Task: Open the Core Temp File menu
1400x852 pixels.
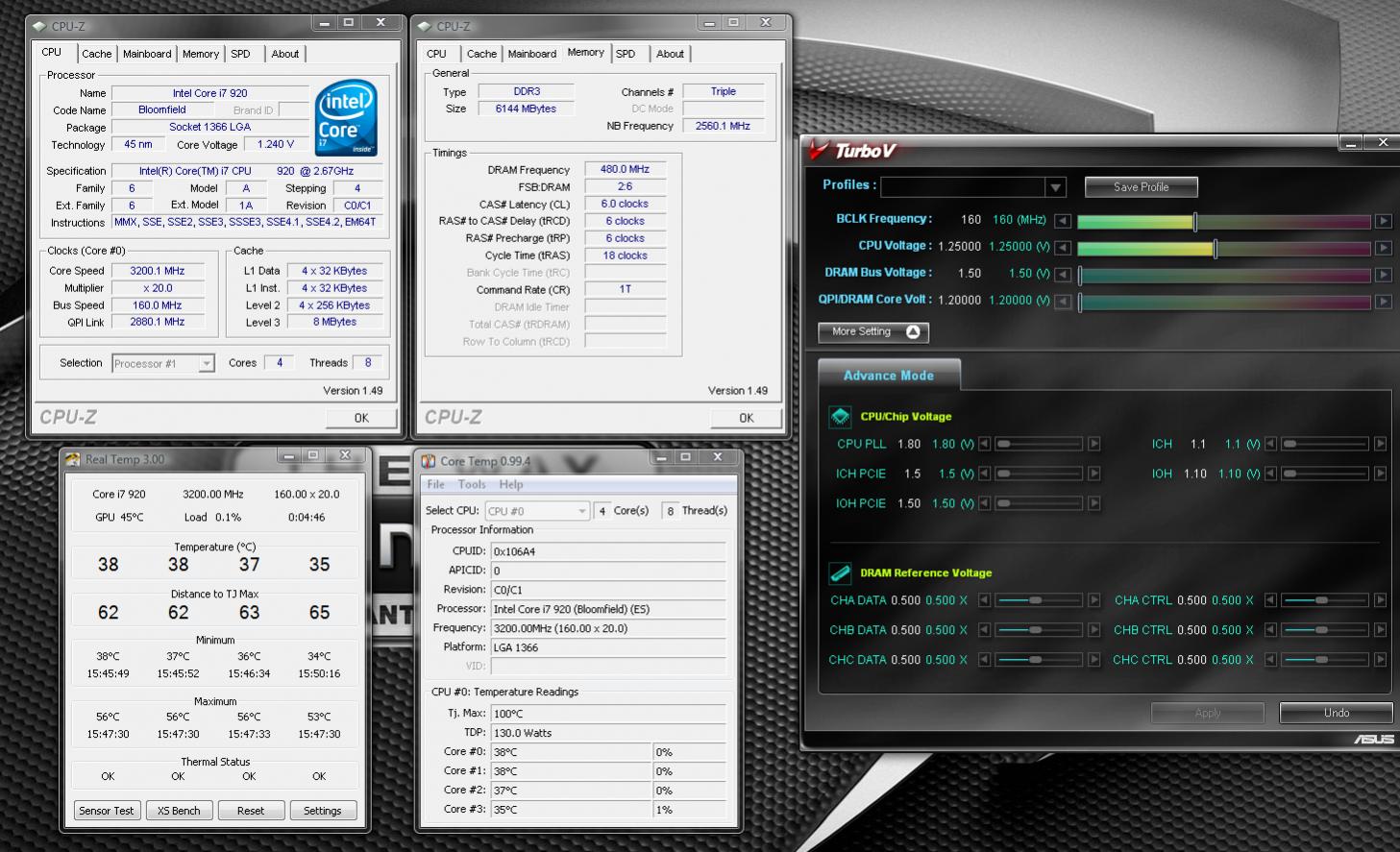Action: (436, 485)
